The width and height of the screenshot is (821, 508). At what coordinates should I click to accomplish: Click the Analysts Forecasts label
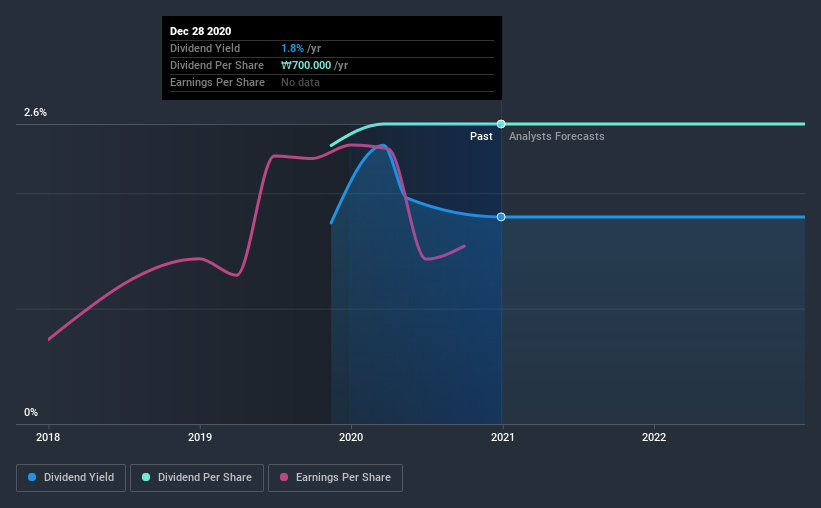tap(557, 136)
